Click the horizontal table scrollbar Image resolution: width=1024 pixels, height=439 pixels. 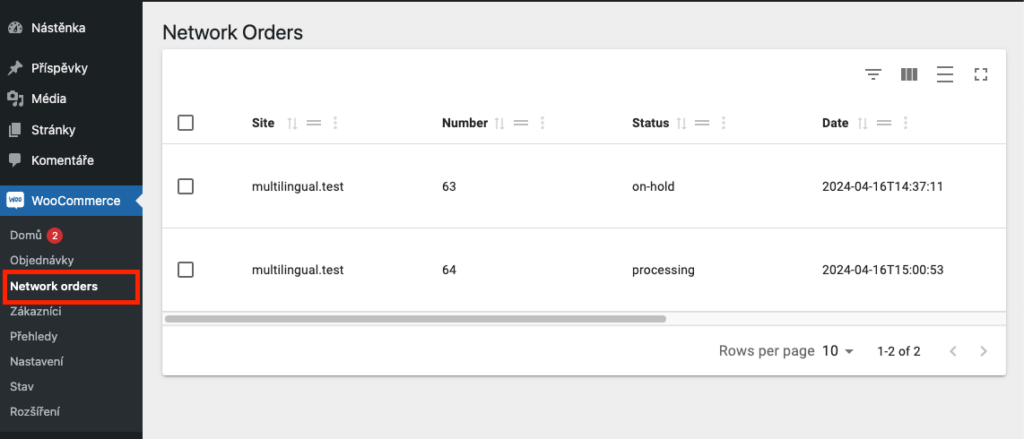click(x=415, y=319)
